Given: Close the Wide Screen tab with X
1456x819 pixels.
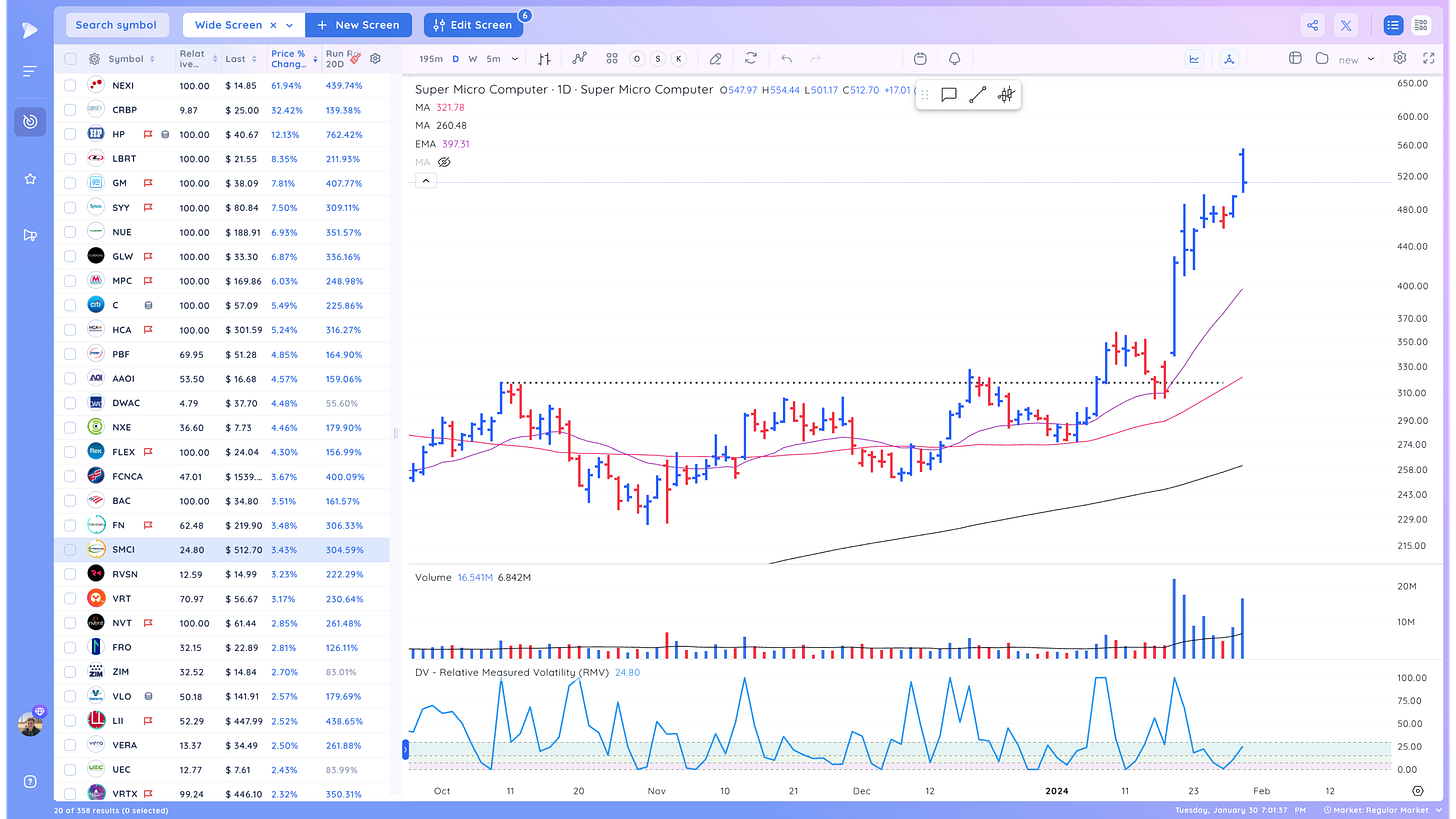Looking at the screenshot, I should coord(272,25).
